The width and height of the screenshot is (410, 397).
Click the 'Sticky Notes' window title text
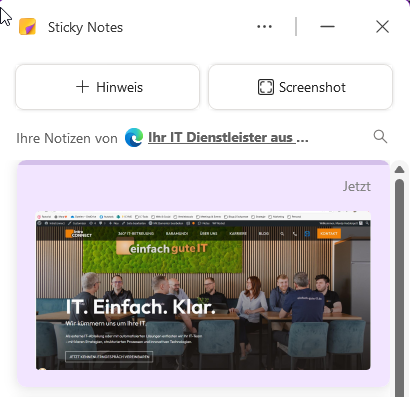tap(85, 27)
